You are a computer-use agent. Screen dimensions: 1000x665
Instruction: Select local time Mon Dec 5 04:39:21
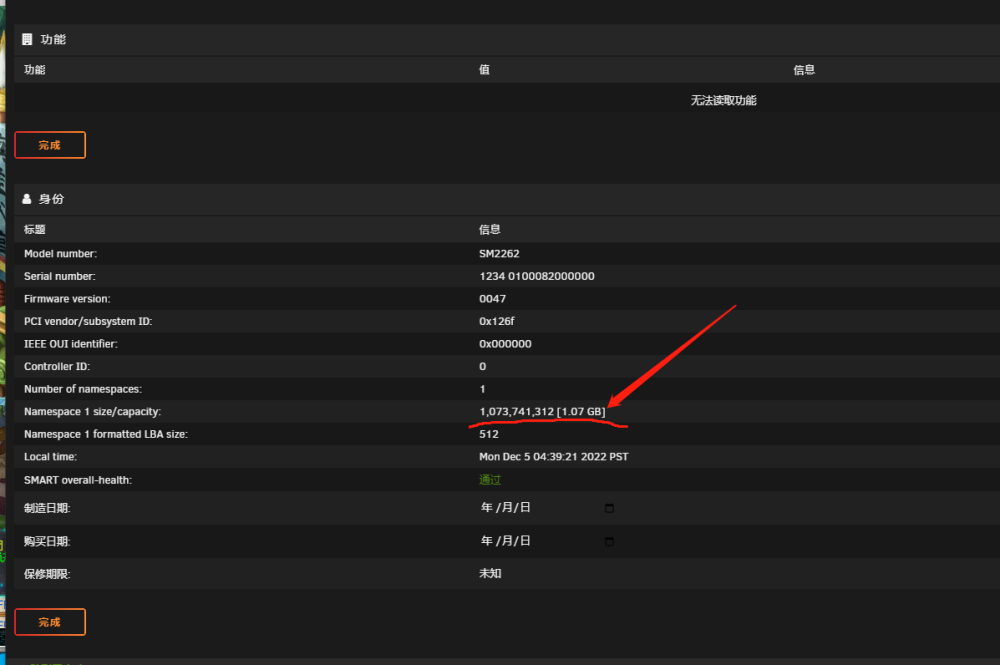[529, 457]
